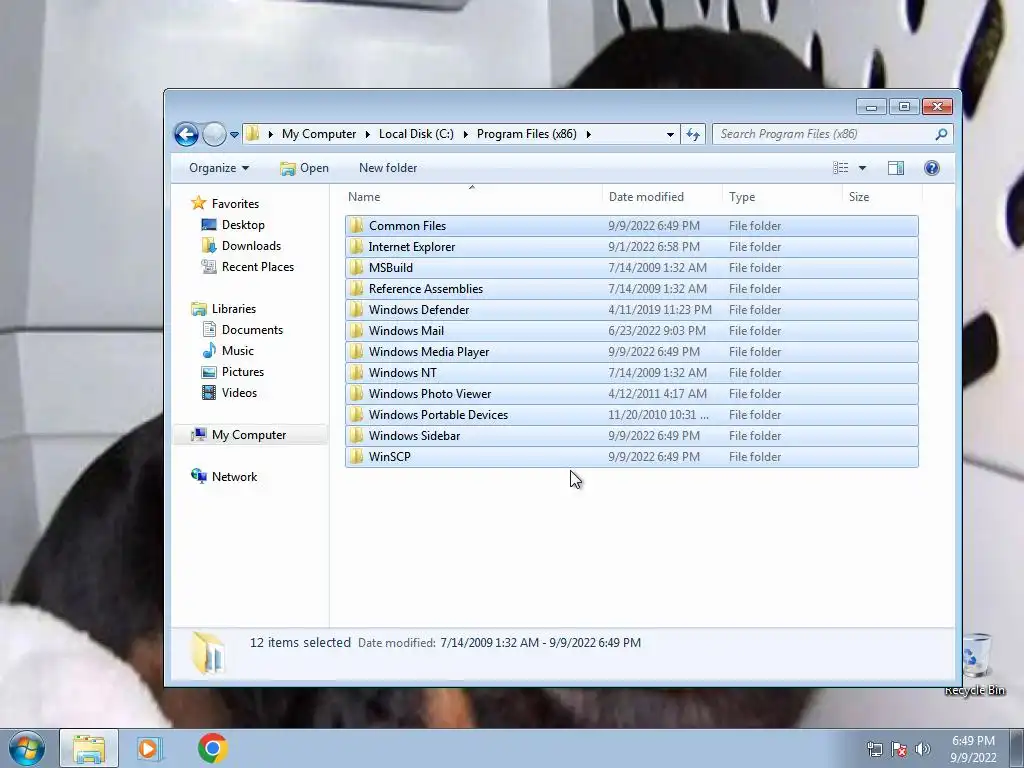
Task: Open the Windows Start menu
Action: point(27,748)
